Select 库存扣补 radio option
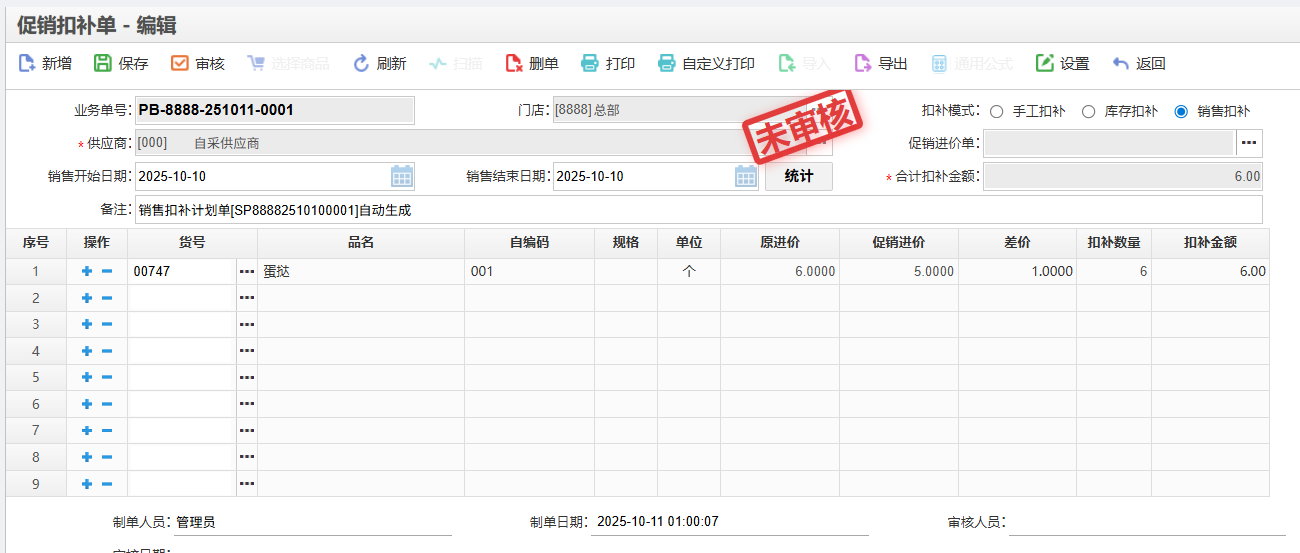The image size is (1300, 553). [x=1089, y=112]
